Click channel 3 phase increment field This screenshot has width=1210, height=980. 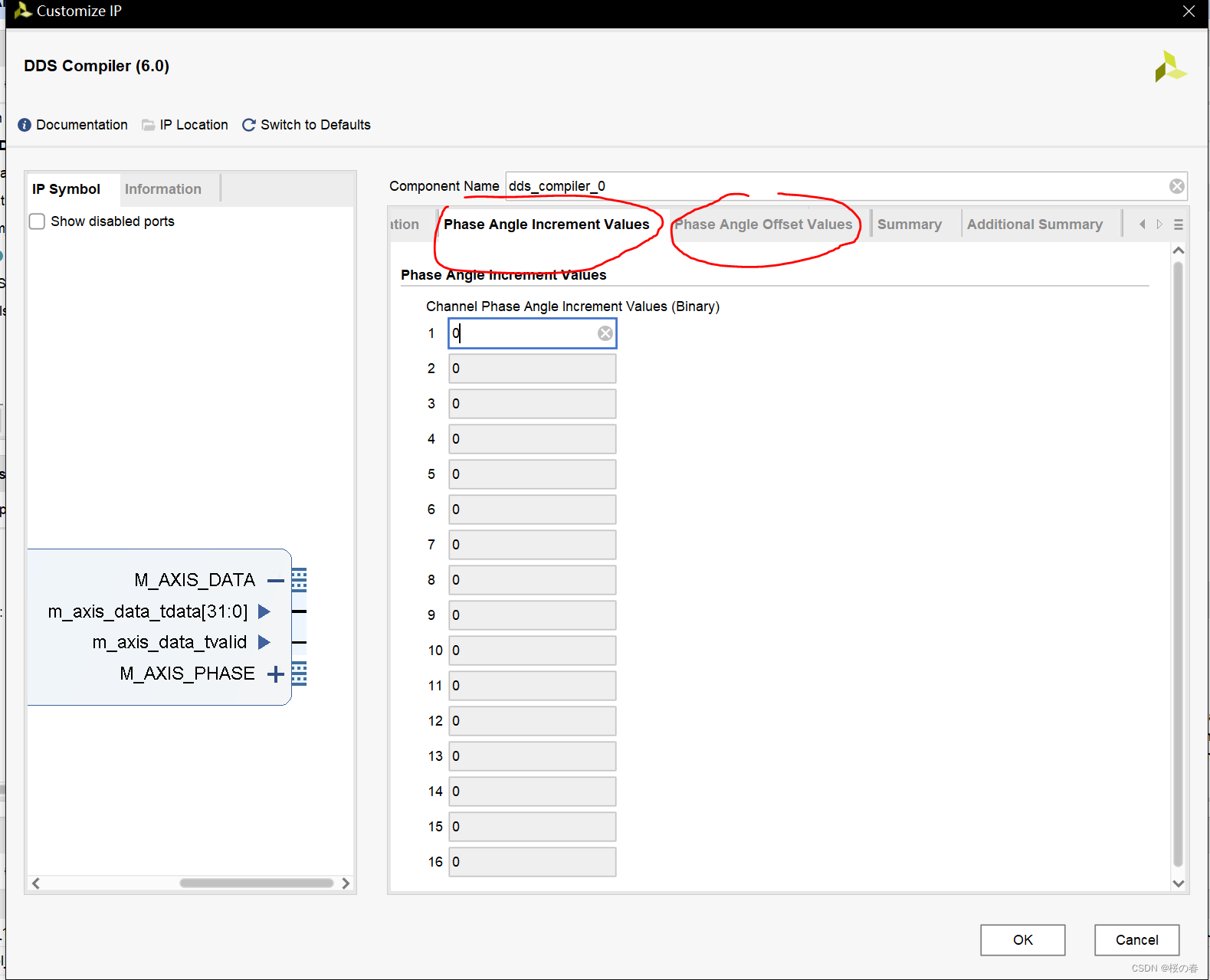(533, 404)
